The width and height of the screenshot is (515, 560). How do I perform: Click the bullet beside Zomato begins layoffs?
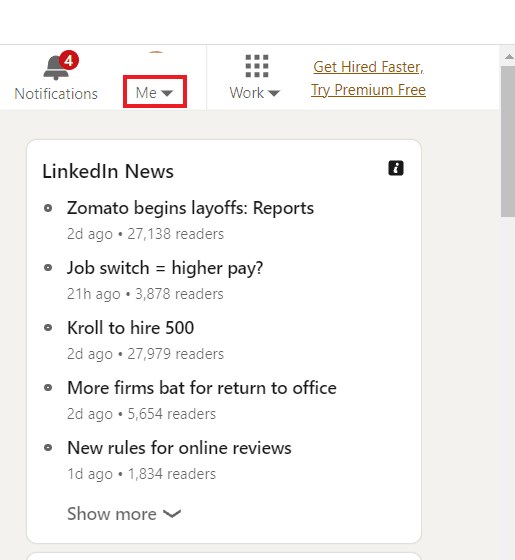click(x=48, y=208)
